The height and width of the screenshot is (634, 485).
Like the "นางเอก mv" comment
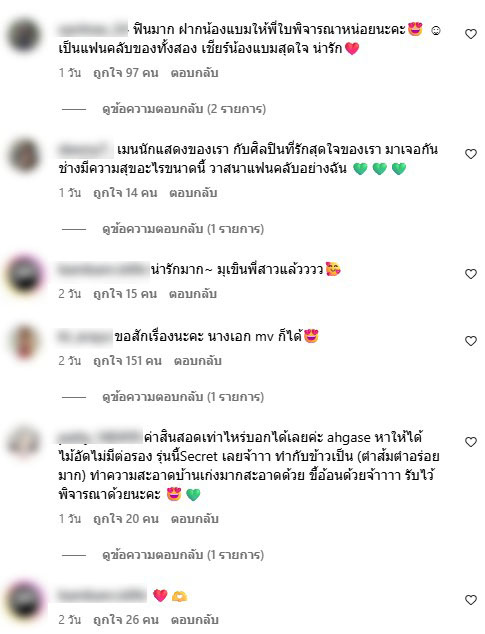click(x=471, y=341)
